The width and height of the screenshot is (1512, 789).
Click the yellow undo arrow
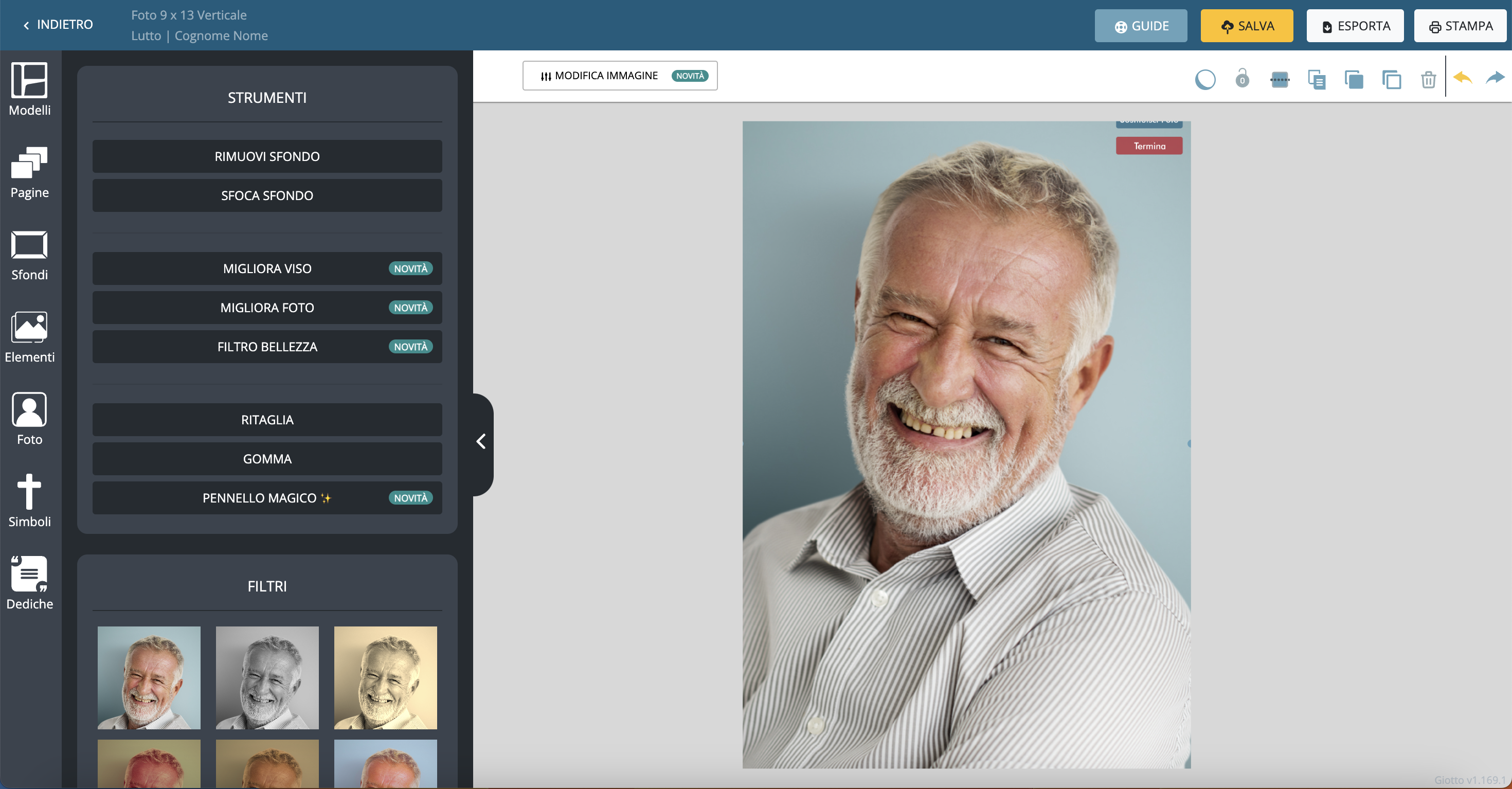coord(1463,78)
